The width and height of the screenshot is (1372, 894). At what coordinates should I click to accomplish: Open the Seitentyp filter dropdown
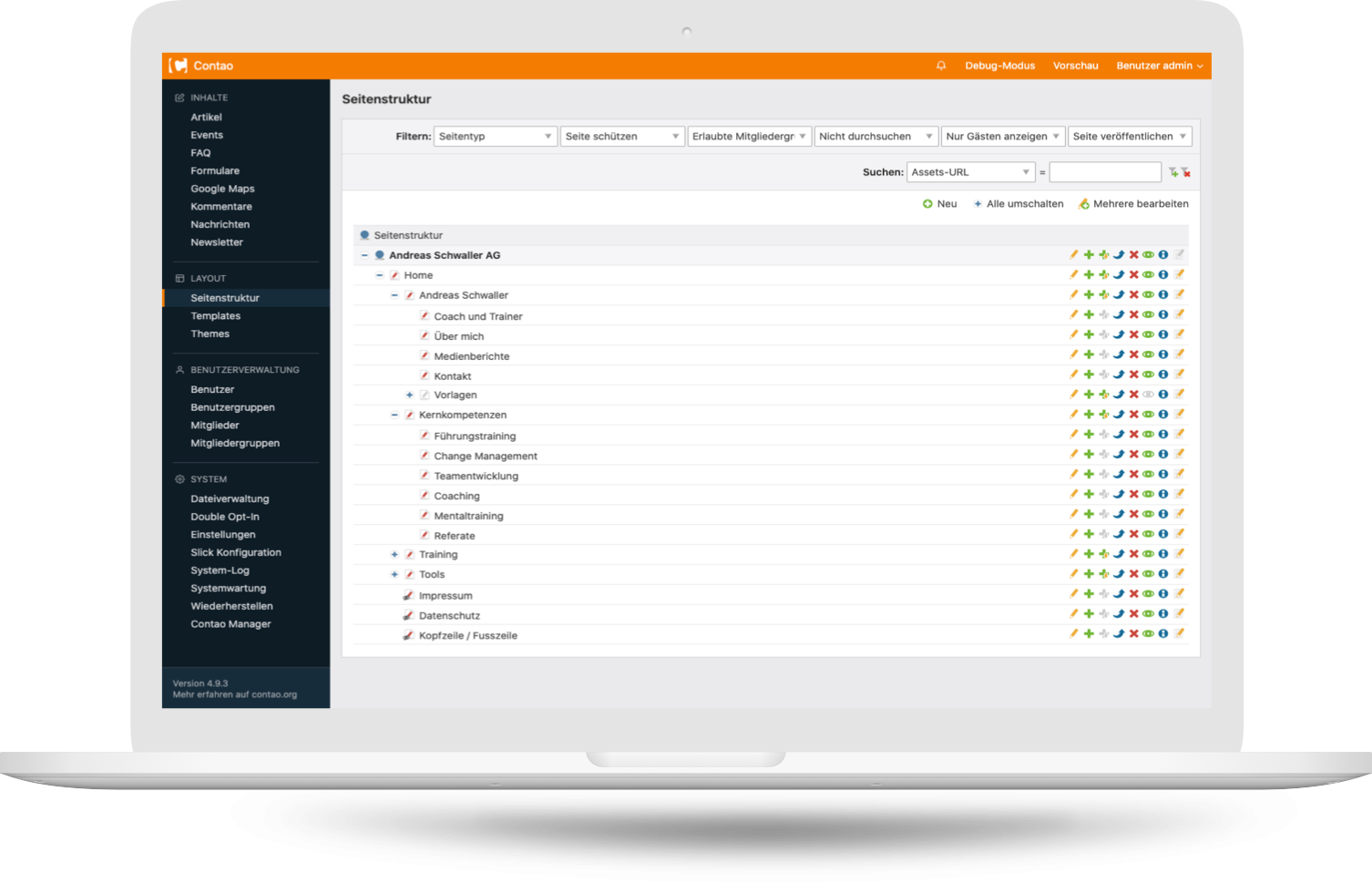tap(496, 137)
